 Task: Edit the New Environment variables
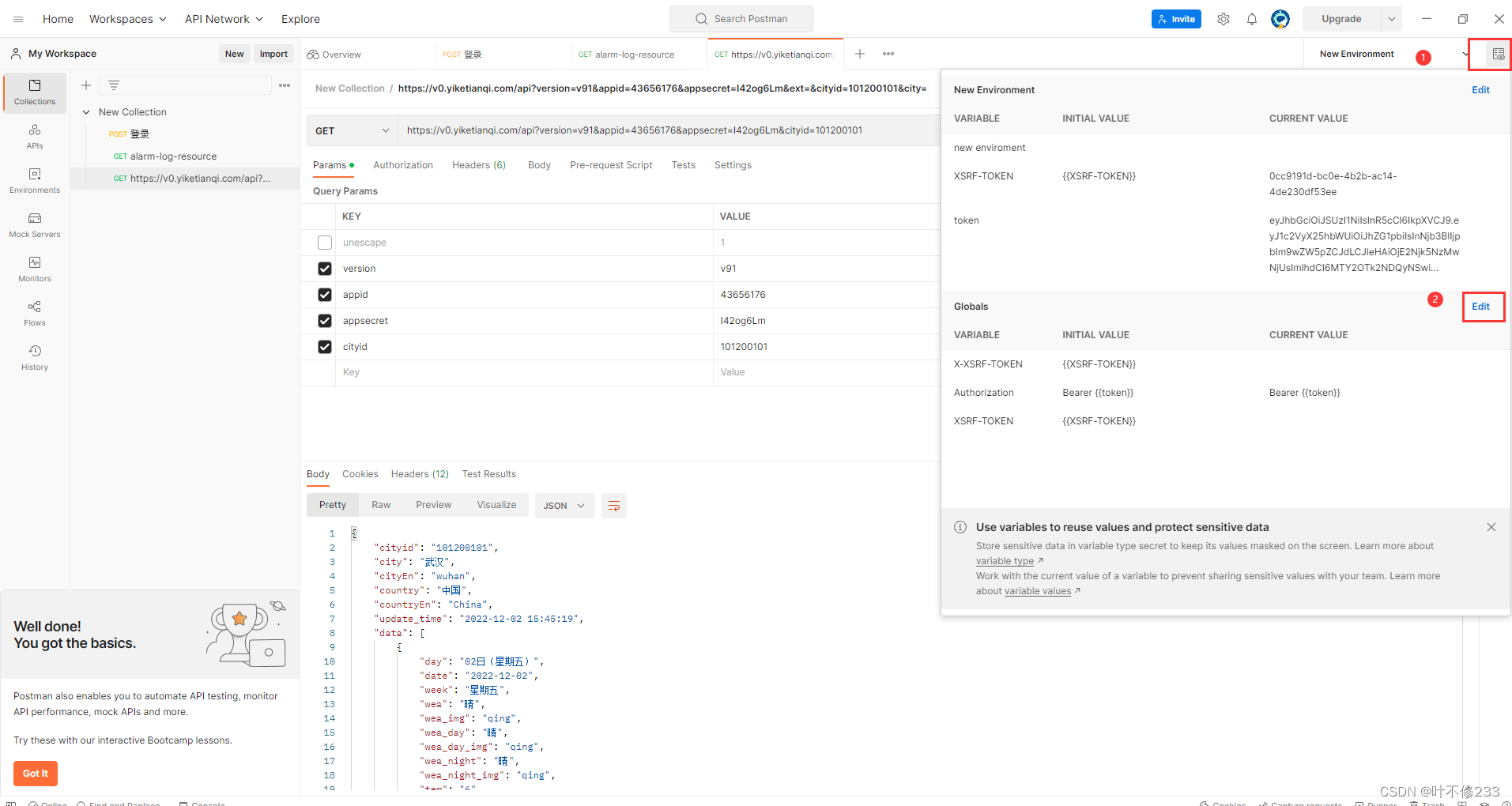point(1480,90)
